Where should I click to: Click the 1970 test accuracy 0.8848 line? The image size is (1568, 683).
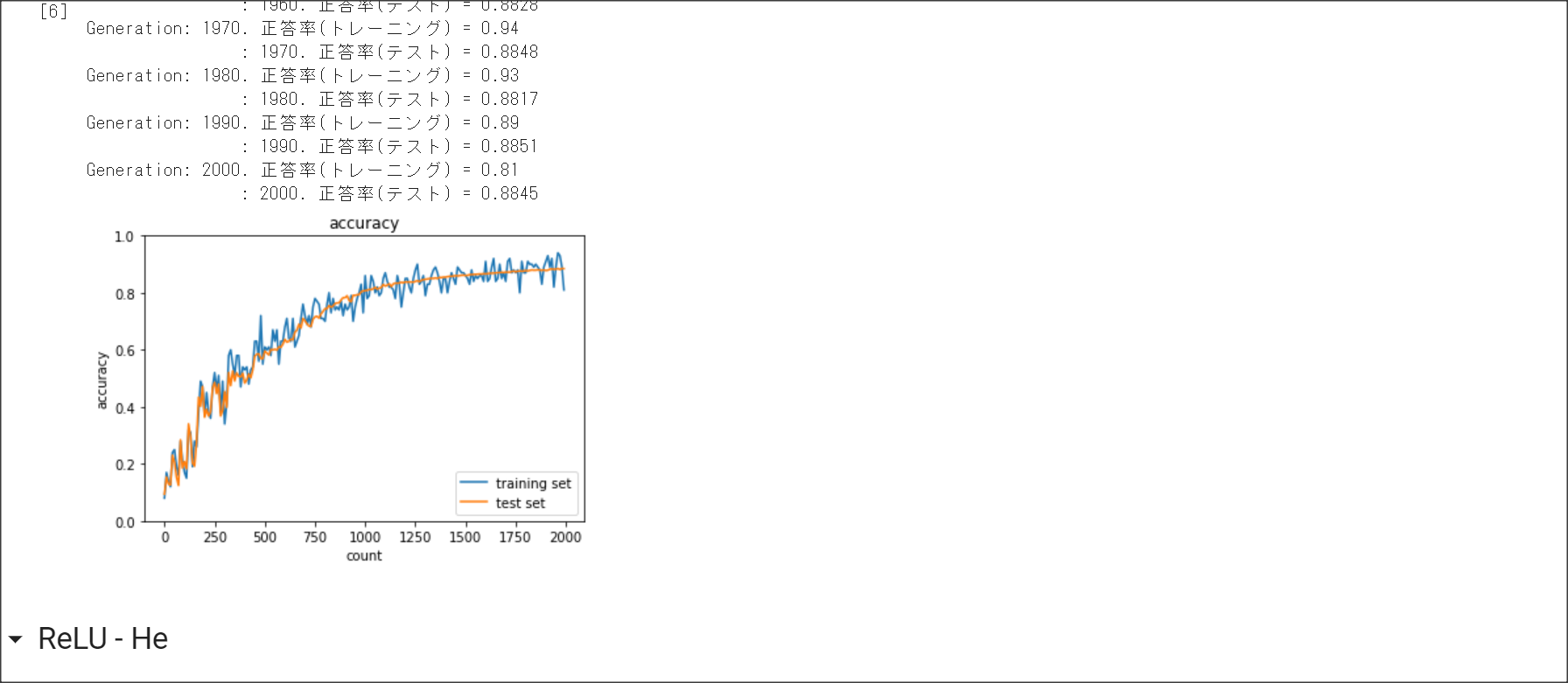coord(390,52)
